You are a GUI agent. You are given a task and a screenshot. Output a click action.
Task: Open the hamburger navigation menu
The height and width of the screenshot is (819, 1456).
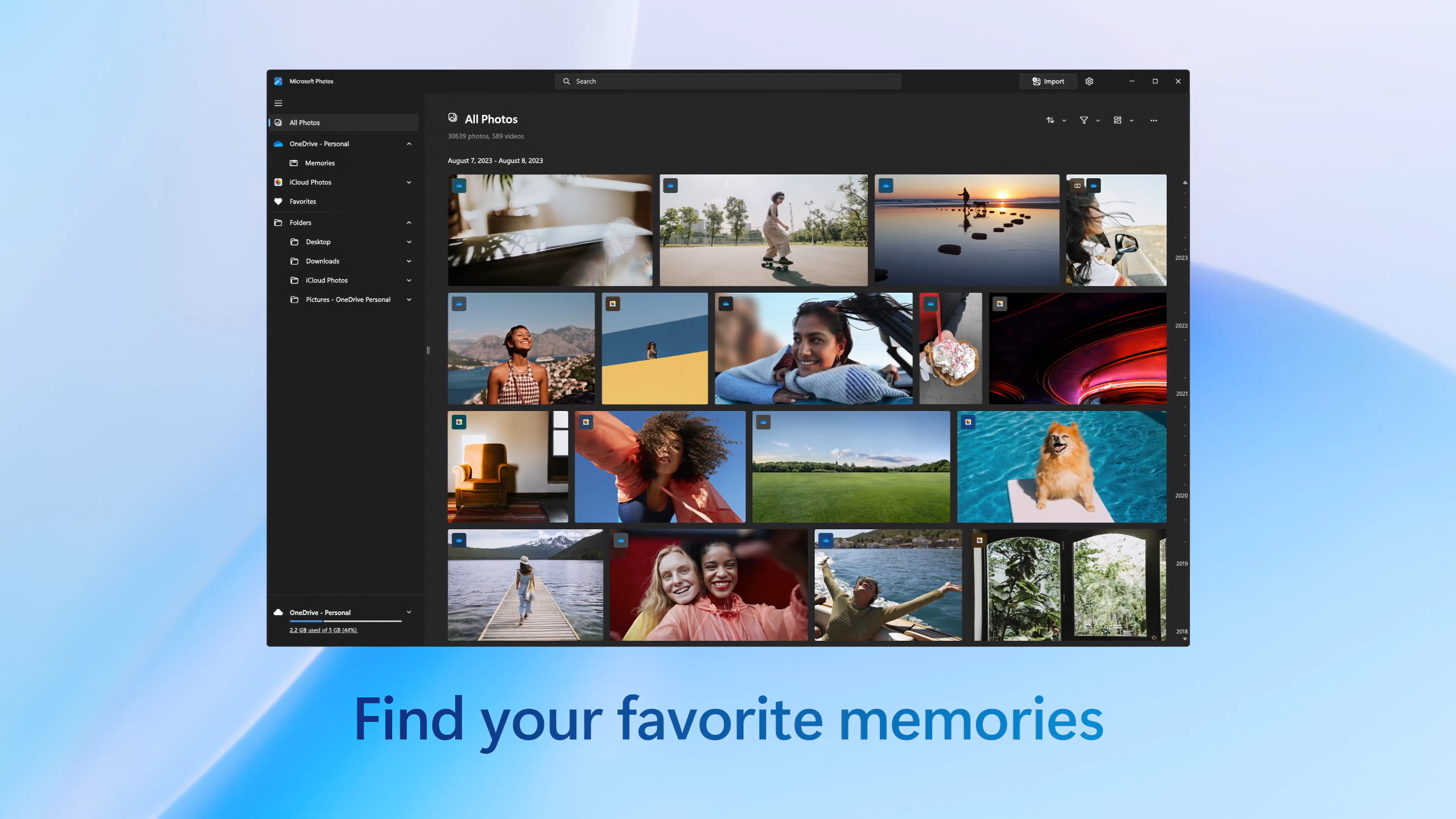pos(278,104)
